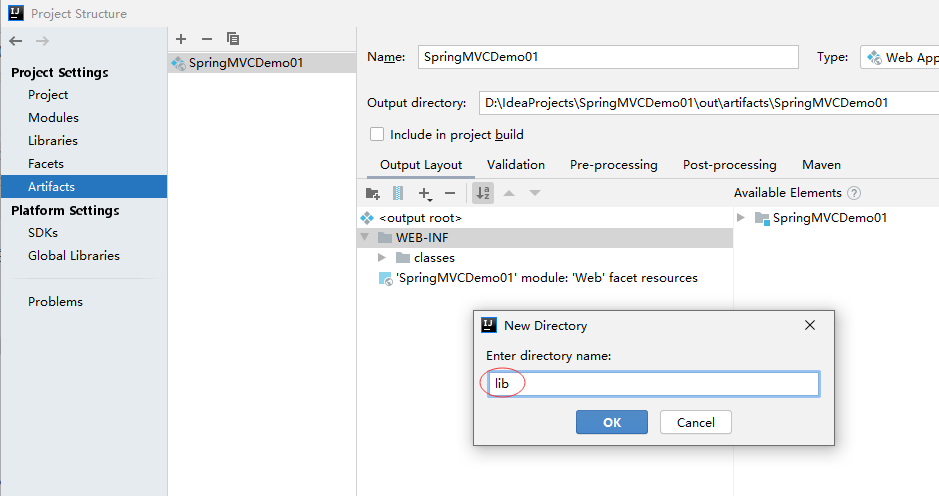Remove selected artifact with minus icon

point(207,39)
